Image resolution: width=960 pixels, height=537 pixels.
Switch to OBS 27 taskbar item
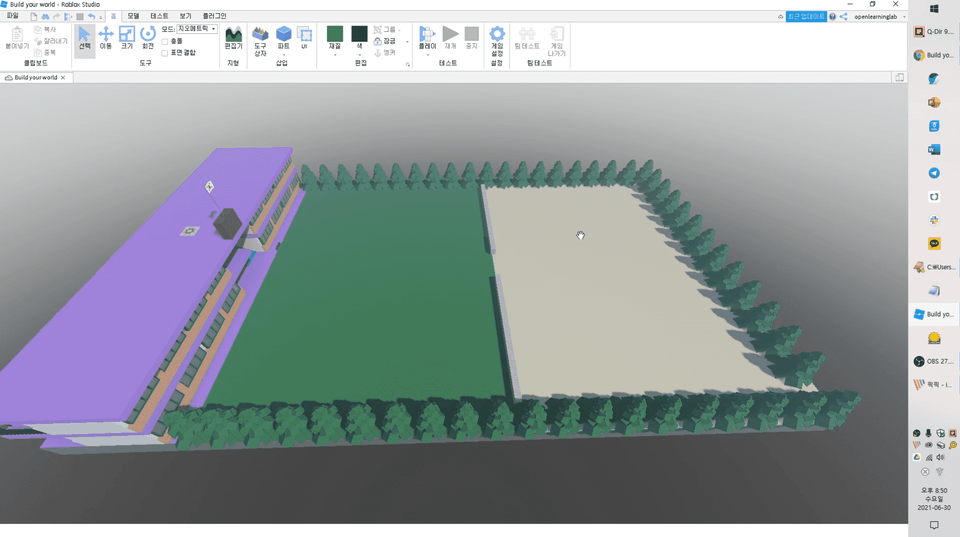coord(934,361)
